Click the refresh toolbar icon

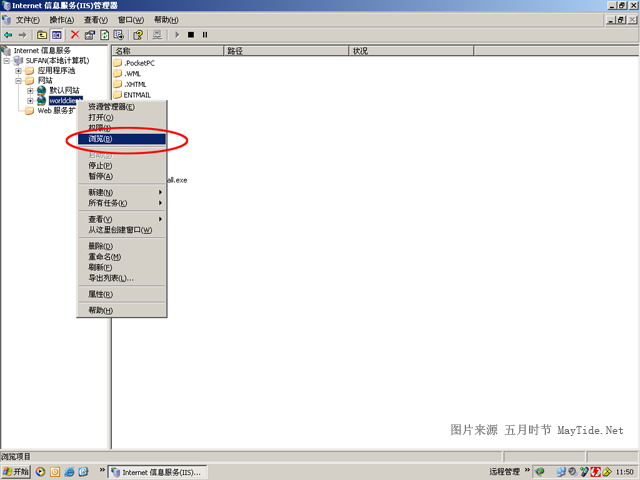coord(104,35)
